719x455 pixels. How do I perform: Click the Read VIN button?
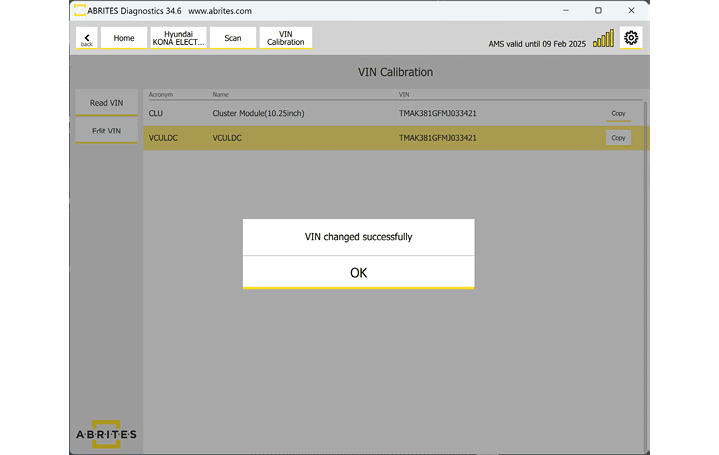[106, 103]
